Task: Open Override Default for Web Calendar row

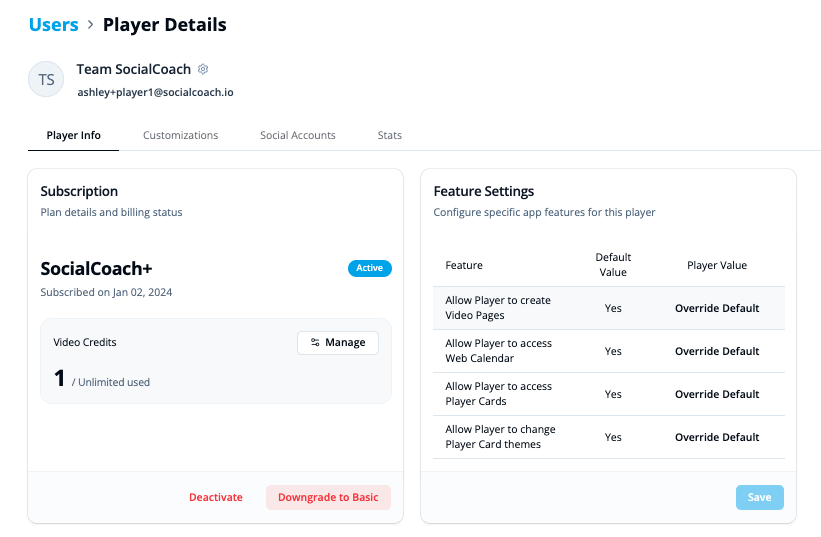Action: point(717,351)
